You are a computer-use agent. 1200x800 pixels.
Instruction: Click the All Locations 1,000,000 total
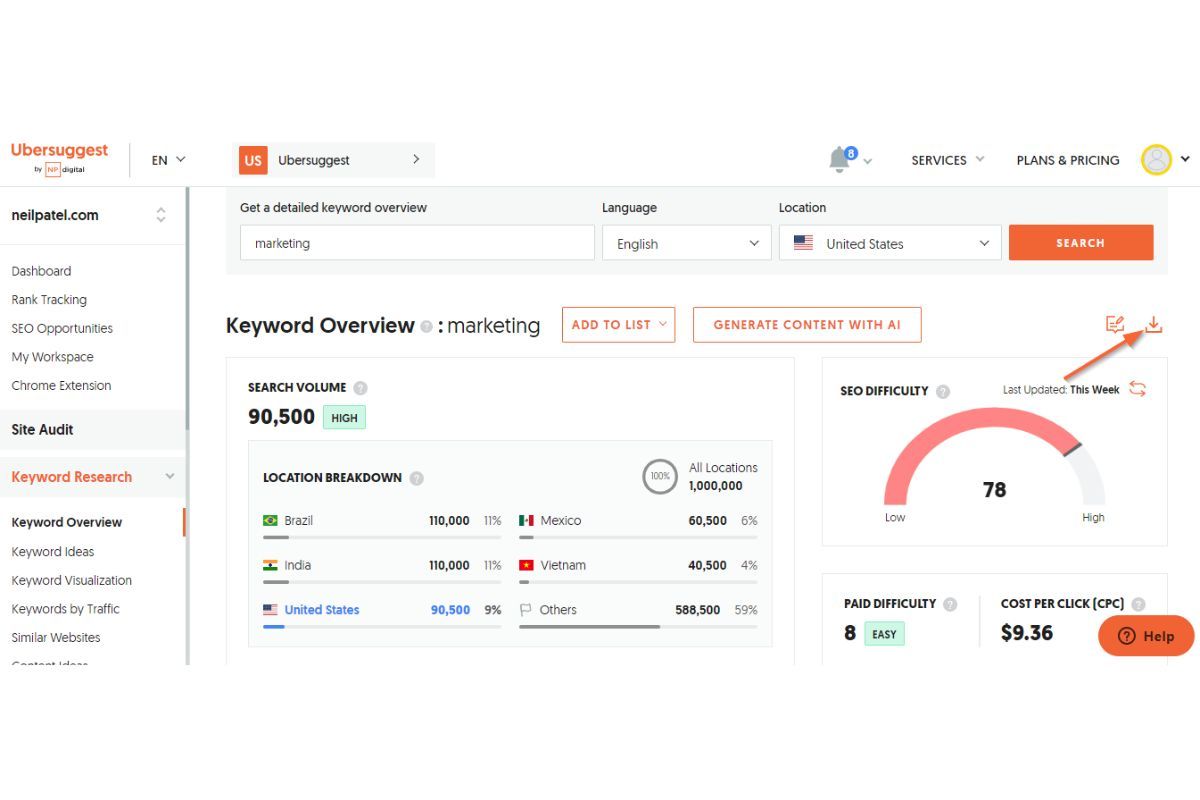coord(723,477)
